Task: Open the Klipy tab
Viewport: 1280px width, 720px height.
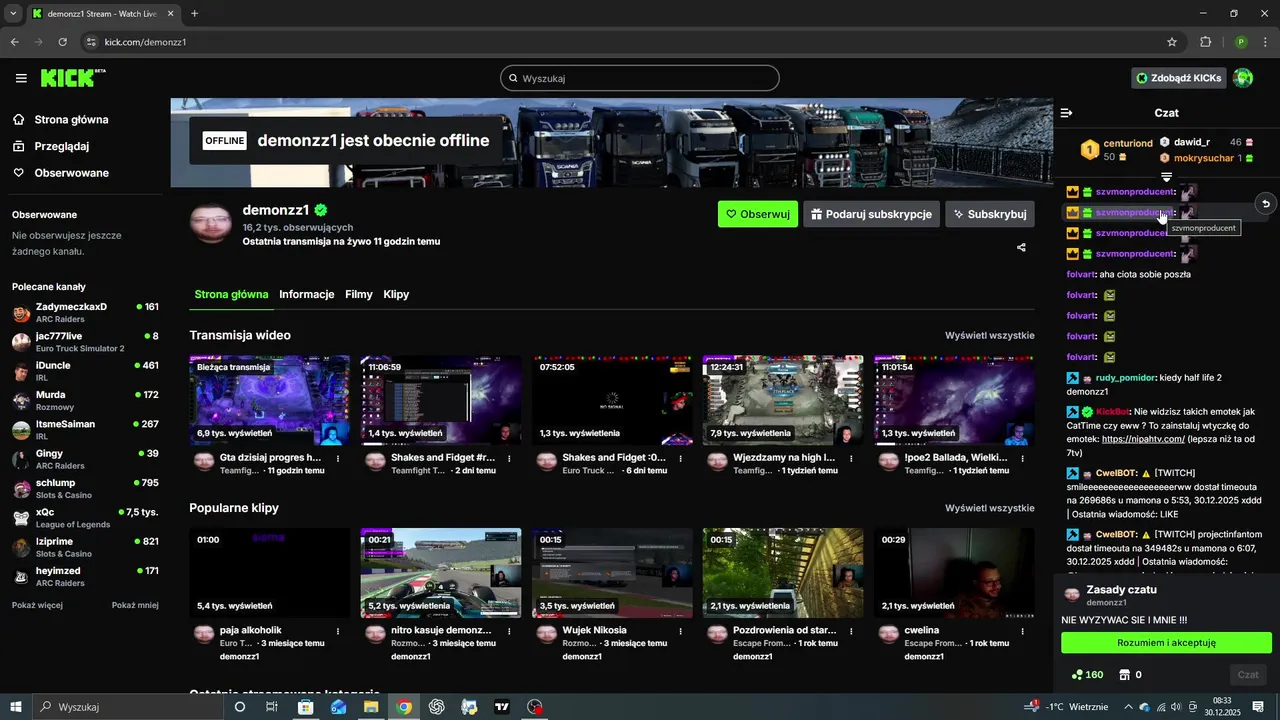Action: click(x=396, y=294)
